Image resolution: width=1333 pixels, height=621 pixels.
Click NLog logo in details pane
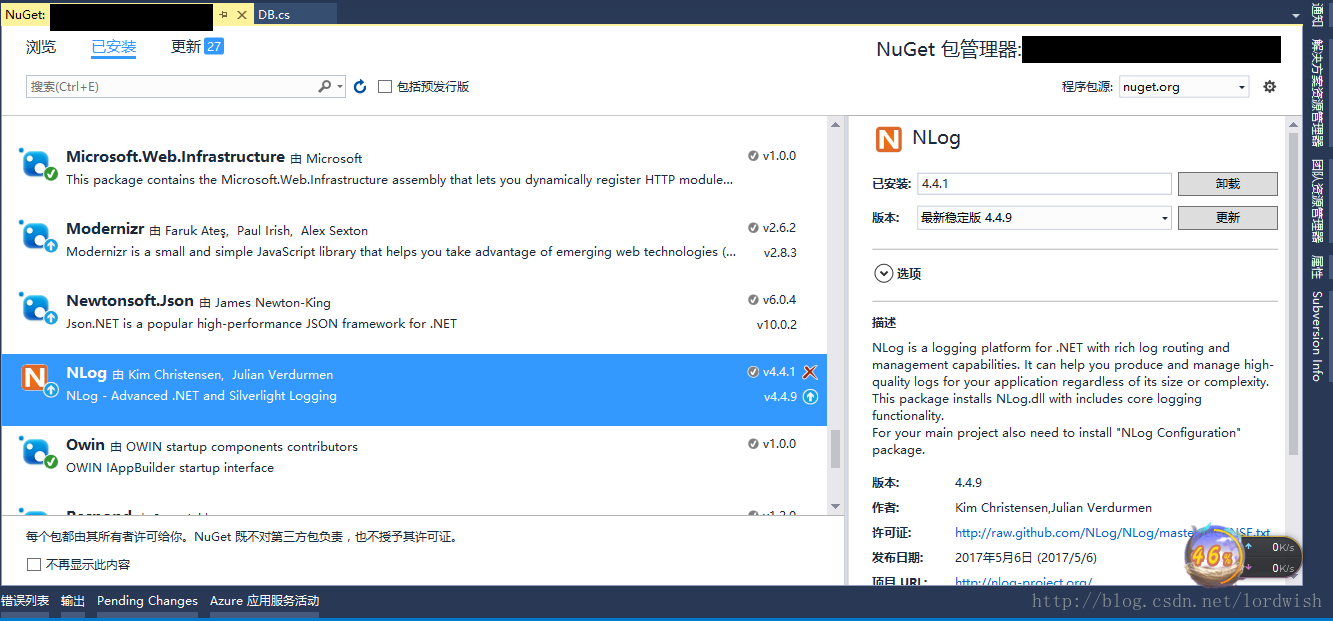click(888, 139)
